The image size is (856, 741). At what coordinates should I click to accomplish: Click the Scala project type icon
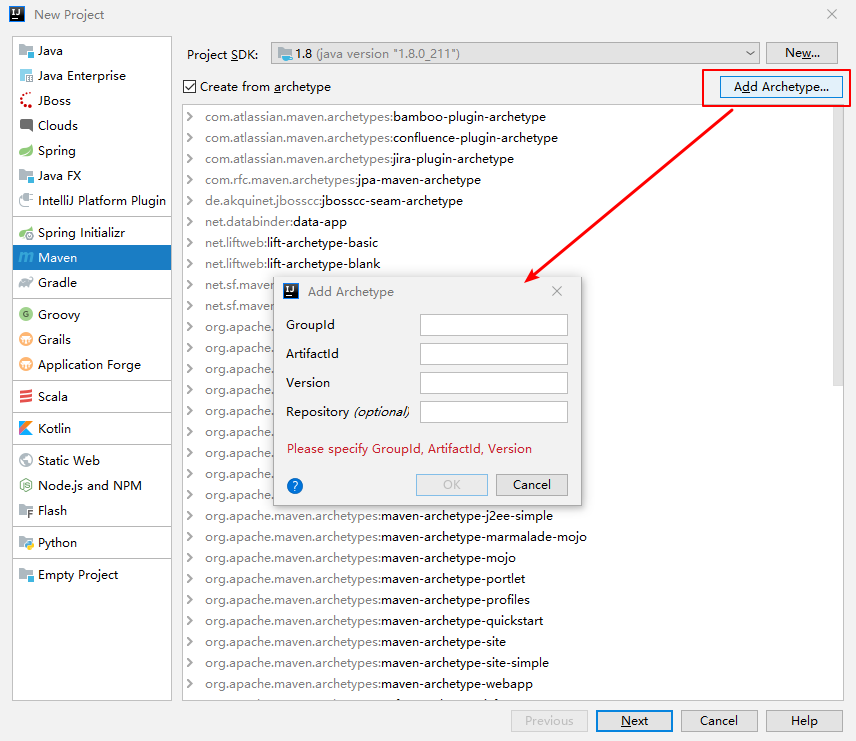tap(27, 397)
